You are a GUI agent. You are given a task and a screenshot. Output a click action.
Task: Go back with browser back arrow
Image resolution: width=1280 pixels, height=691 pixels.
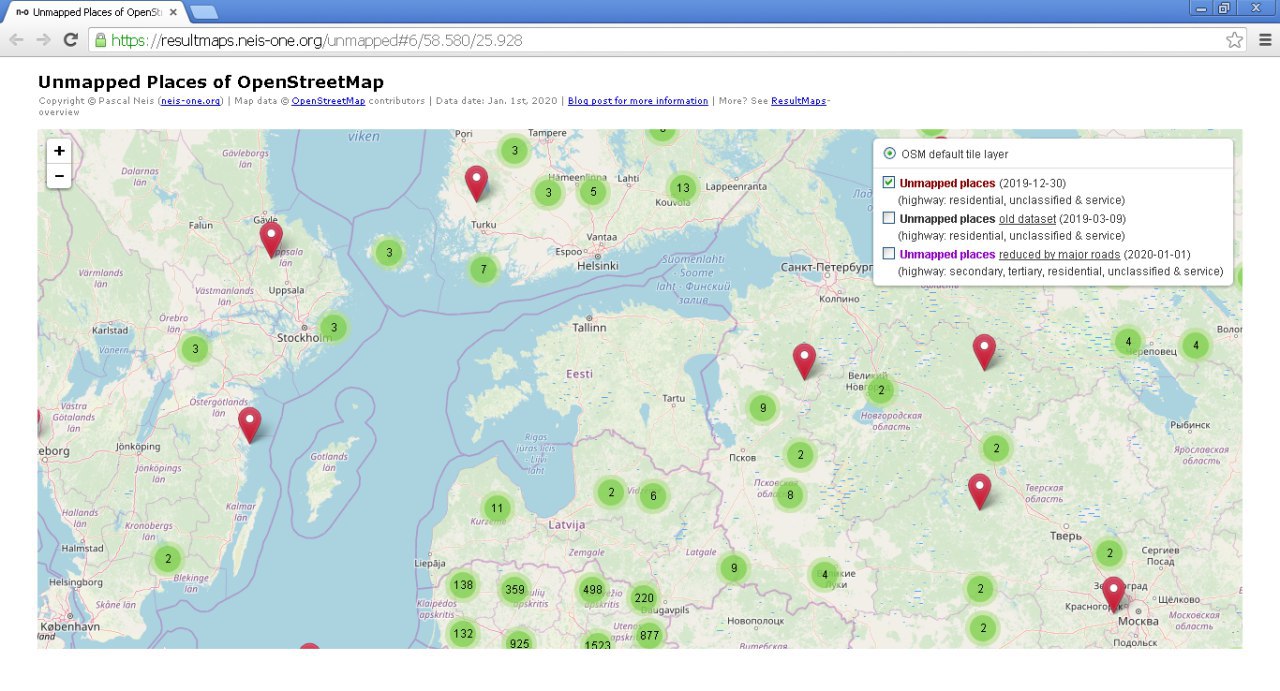pyautogui.click(x=16, y=40)
